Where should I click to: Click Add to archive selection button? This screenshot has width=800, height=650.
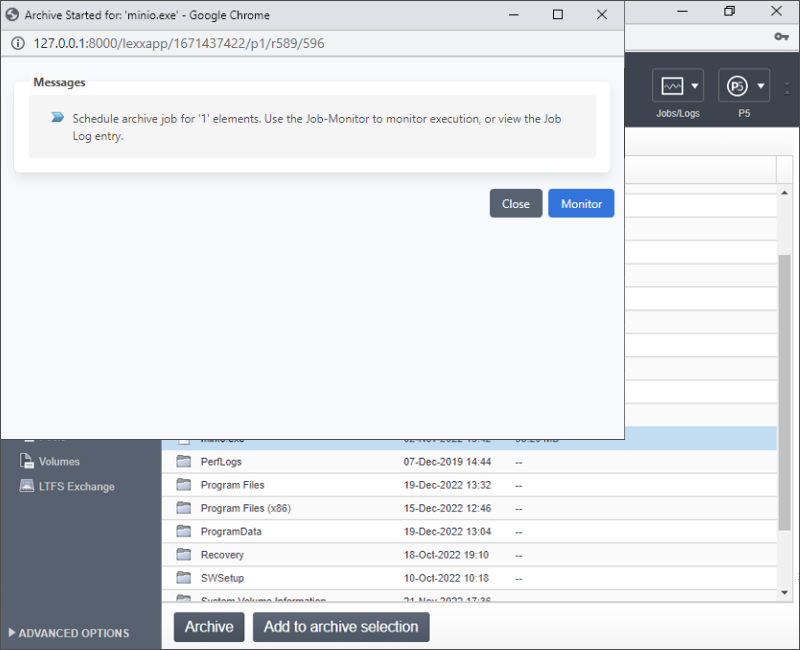(x=341, y=627)
